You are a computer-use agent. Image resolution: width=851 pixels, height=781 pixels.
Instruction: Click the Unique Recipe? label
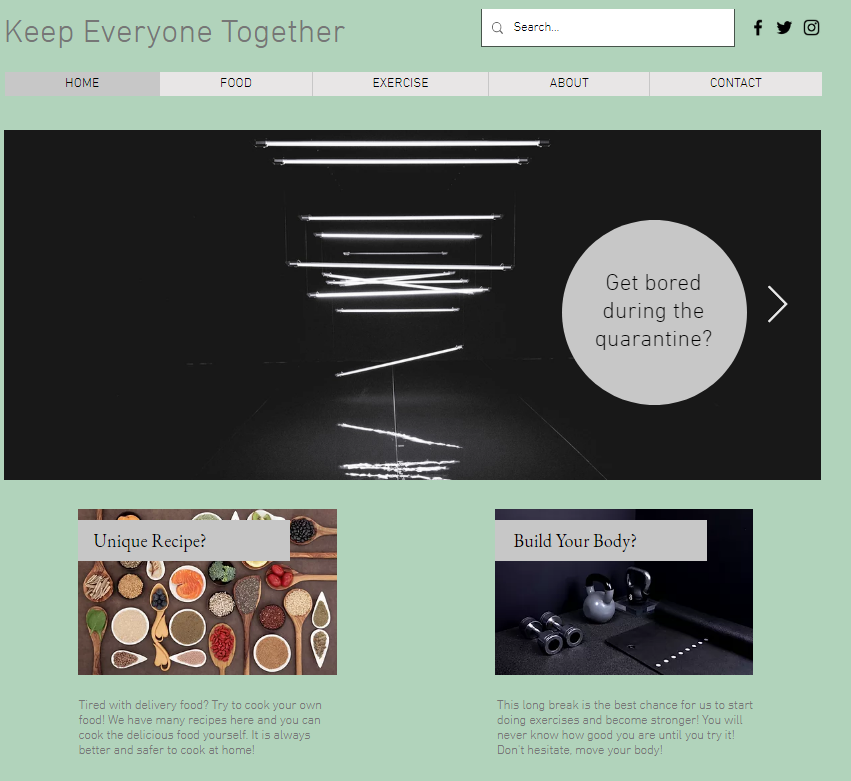pyautogui.click(x=150, y=541)
